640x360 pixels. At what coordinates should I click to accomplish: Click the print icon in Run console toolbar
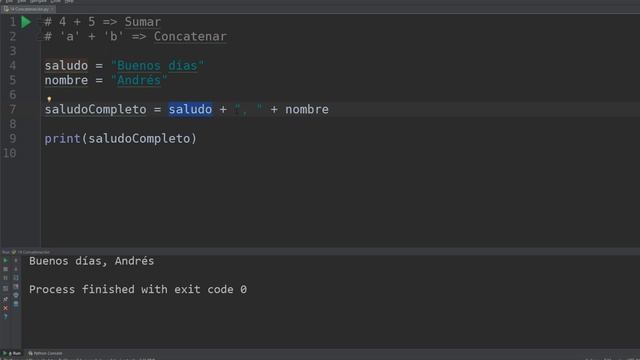pyautogui.click(x=16, y=295)
